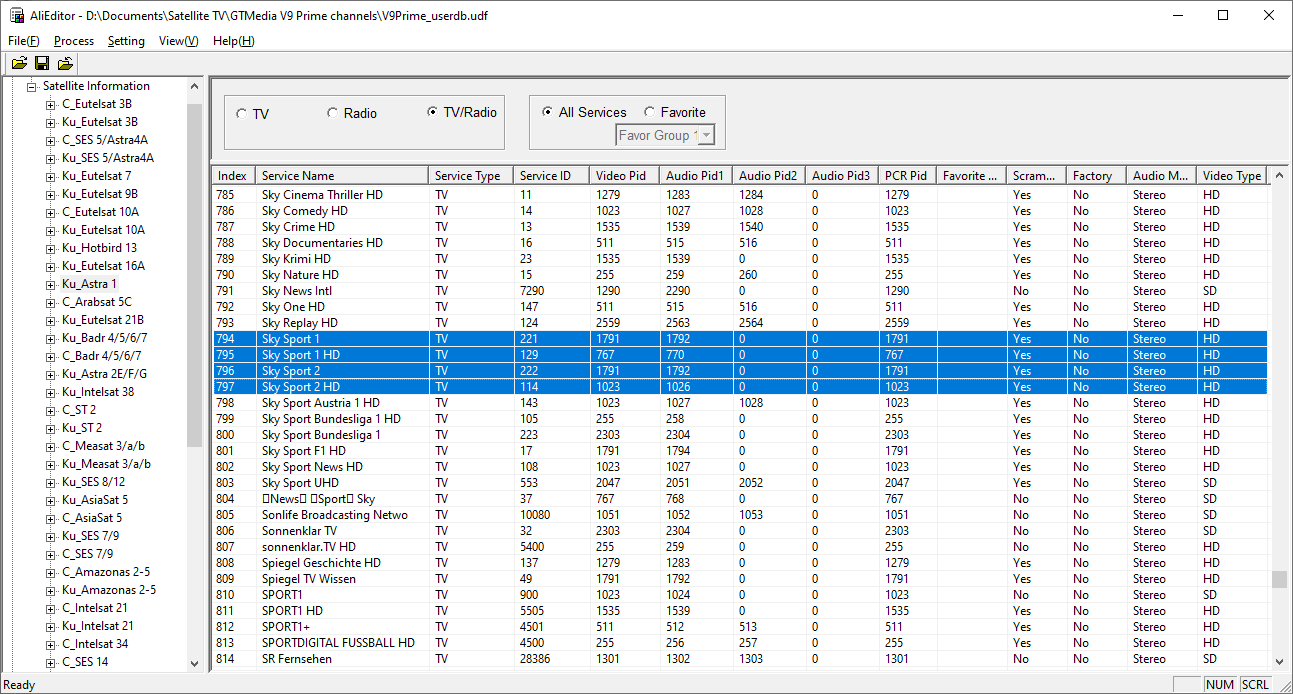Click the Video Type column header
The image size is (1293, 694).
point(1232,176)
